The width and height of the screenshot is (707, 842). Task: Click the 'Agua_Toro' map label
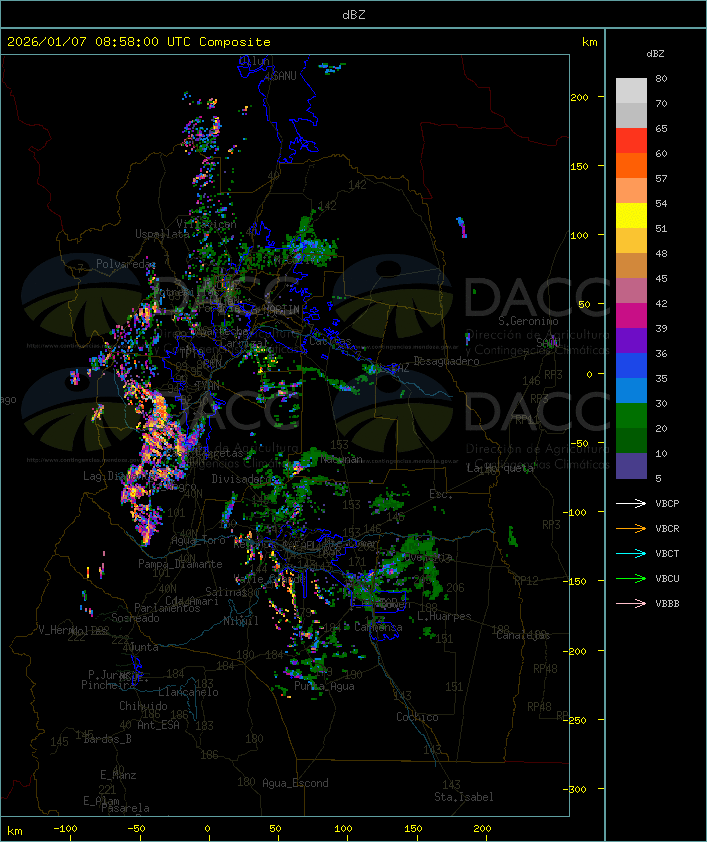pyautogui.click(x=198, y=540)
